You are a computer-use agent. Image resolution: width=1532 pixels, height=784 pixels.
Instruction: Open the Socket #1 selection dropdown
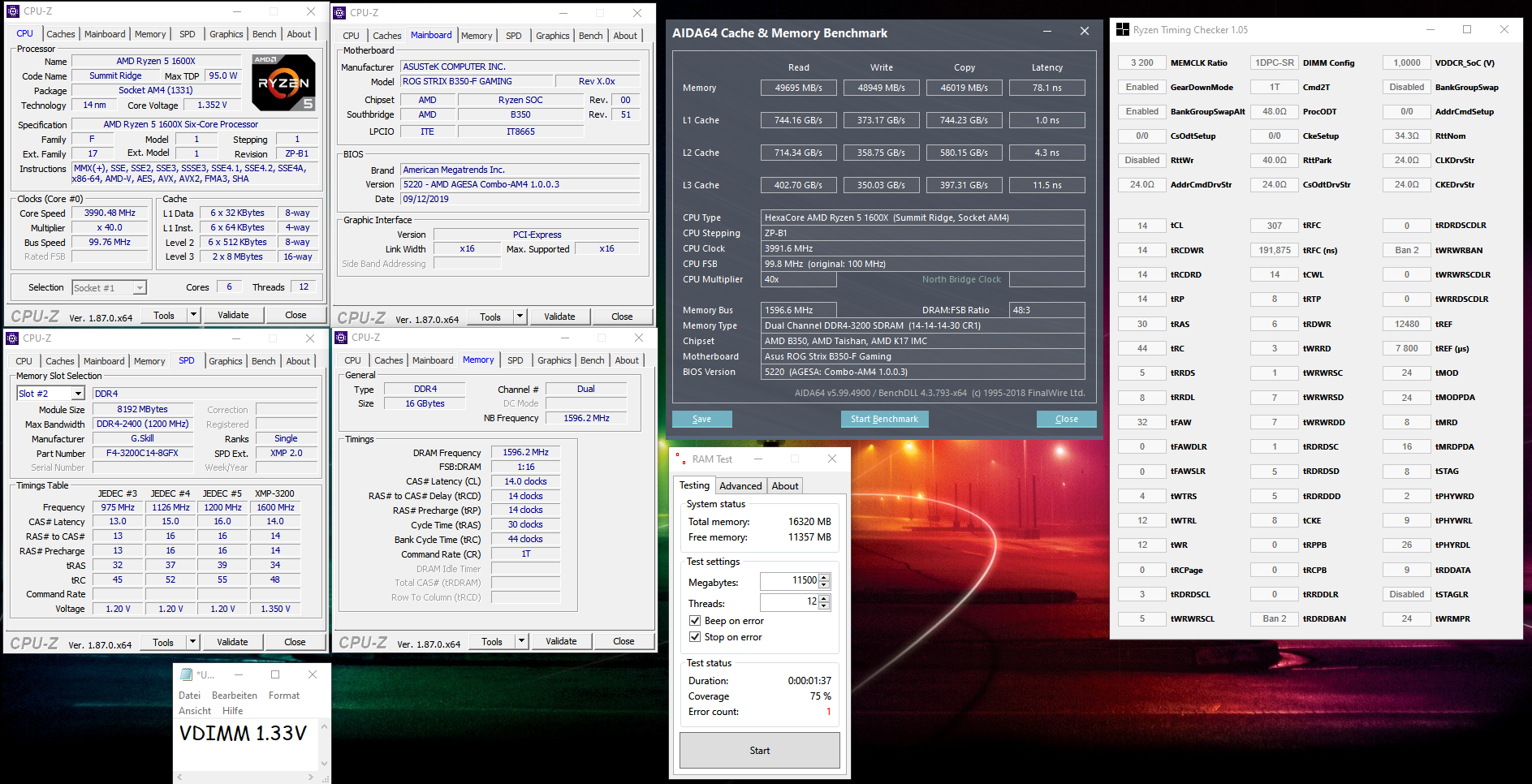click(140, 288)
